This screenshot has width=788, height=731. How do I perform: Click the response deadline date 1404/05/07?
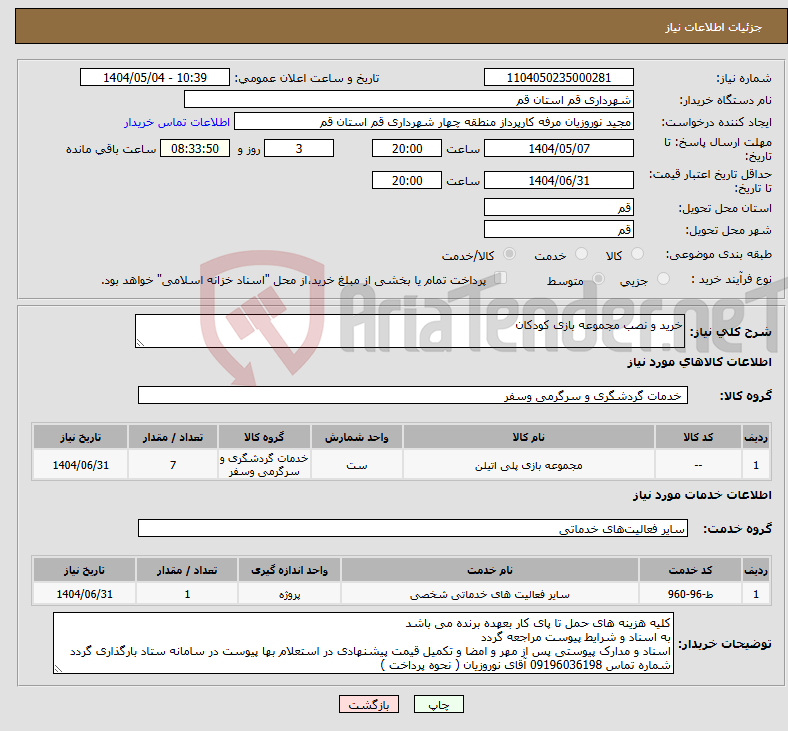(x=558, y=148)
